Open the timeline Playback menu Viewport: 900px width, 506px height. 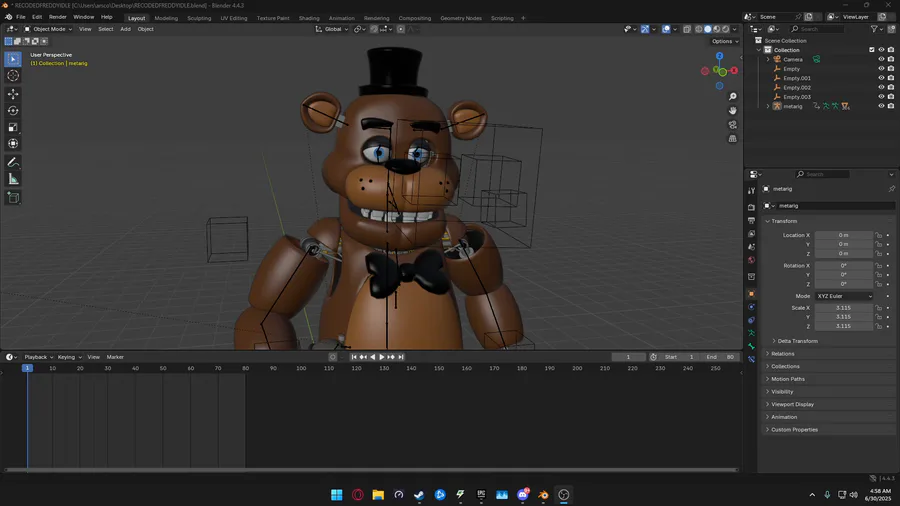(x=38, y=357)
